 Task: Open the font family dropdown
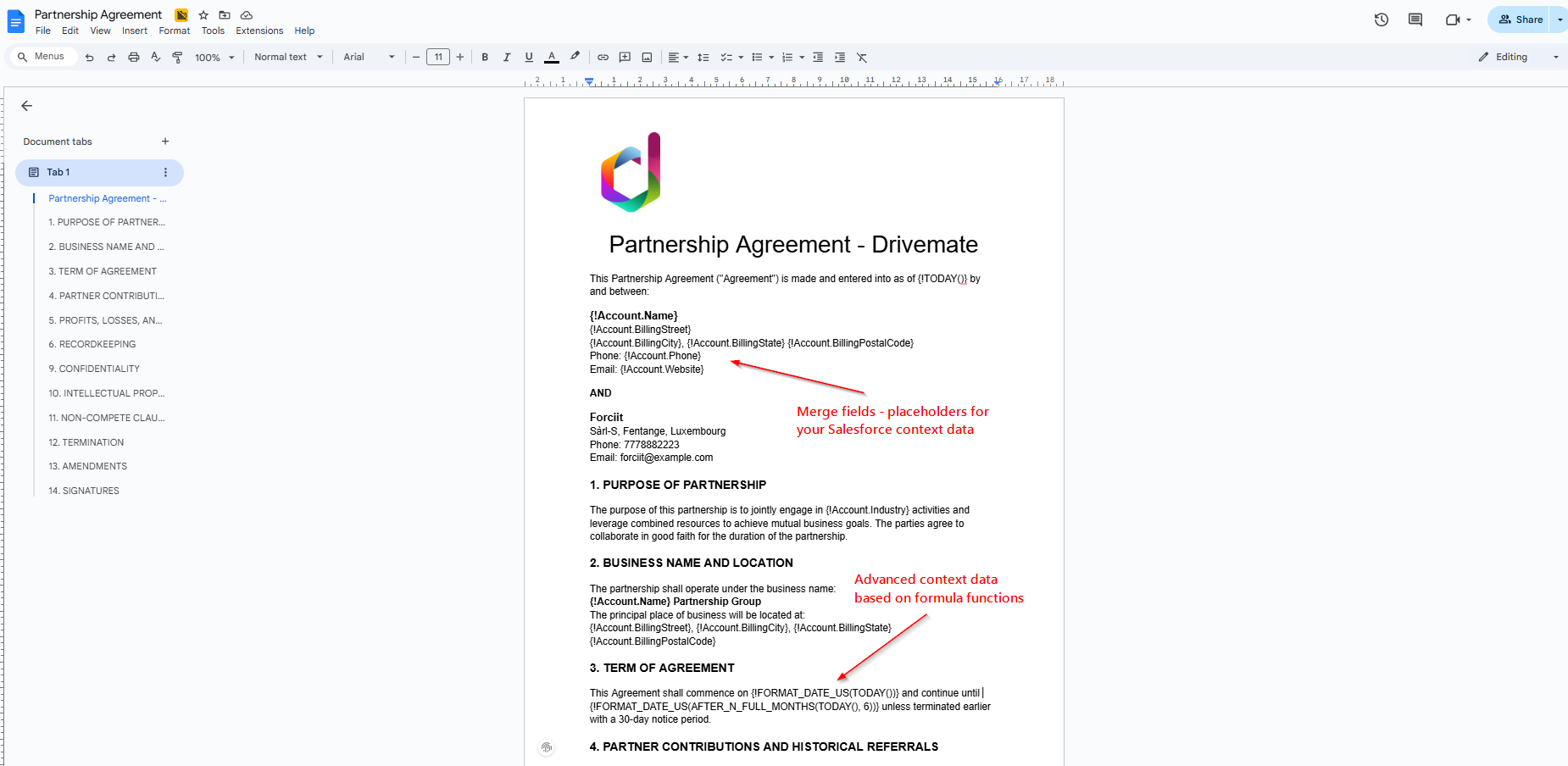(369, 57)
